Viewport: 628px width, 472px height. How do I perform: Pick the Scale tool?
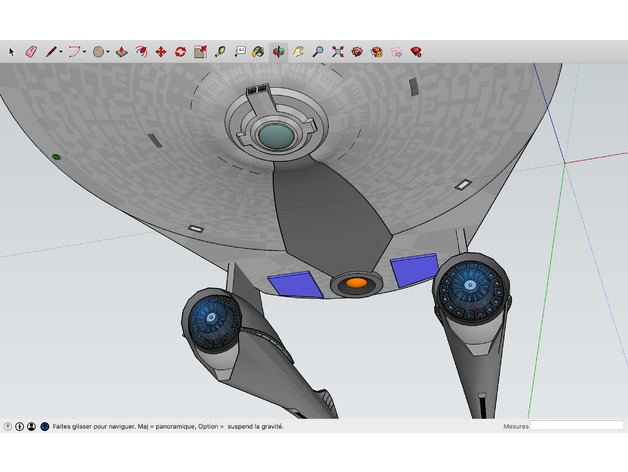(x=200, y=52)
